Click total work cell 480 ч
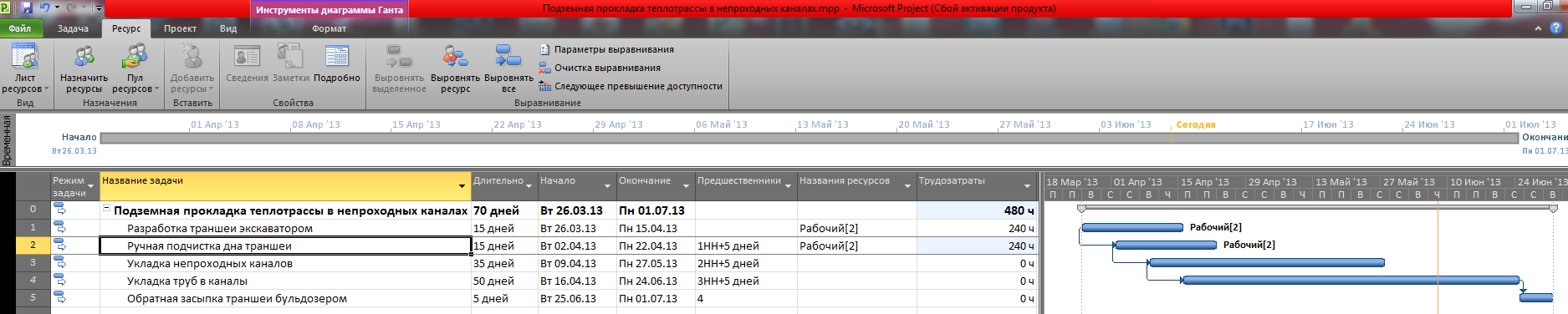 point(976,210)
